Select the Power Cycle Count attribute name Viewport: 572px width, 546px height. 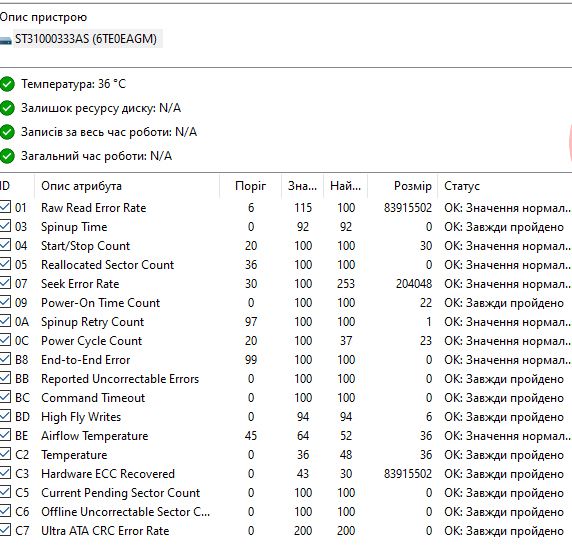click(x=92, y=341)
